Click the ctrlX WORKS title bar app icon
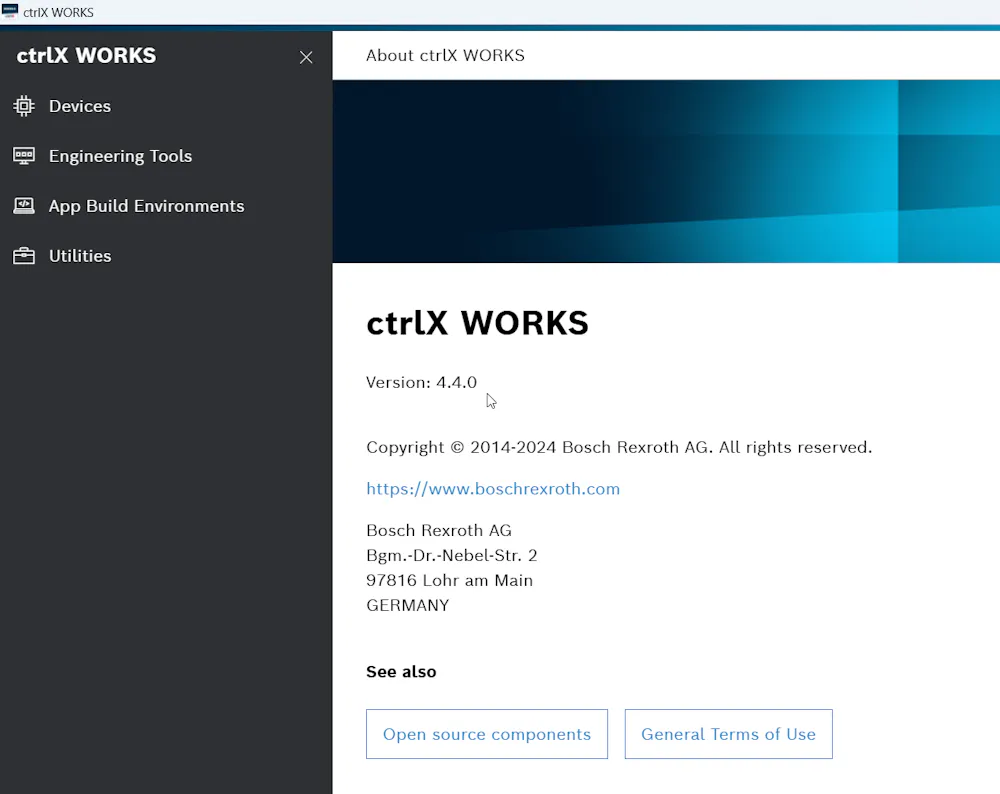 pyautogui.click(x=10, y=11)
